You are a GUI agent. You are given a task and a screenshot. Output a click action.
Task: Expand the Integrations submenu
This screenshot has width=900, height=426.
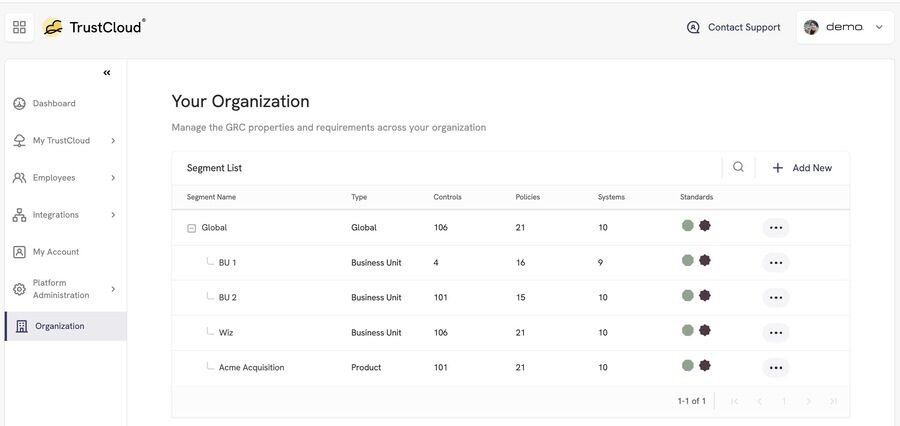[x=113, y=215]
